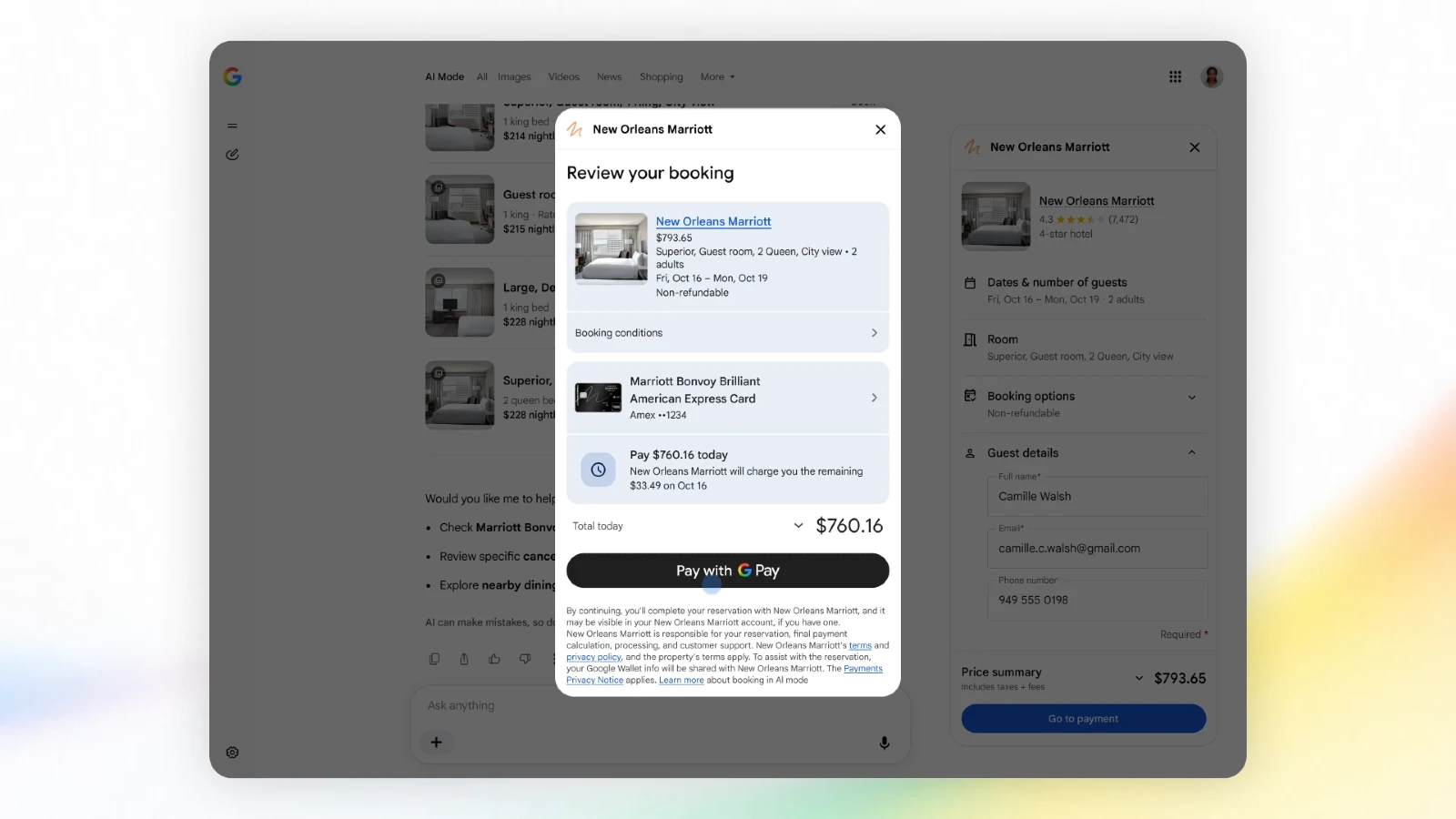Viewport: 1456px width, 819px height.
Task: Click the hotel room thumbnail in the booking dialog
Action: pos(612,249)
